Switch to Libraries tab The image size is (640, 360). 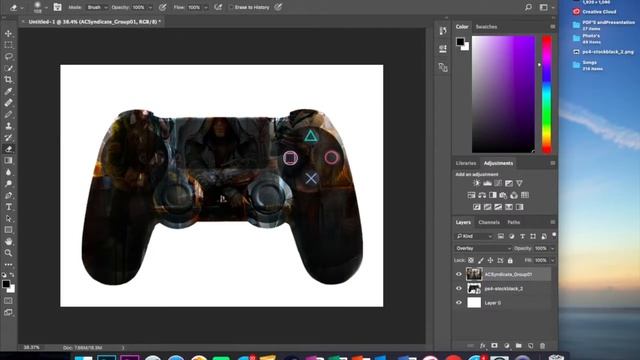coord(466,163)
